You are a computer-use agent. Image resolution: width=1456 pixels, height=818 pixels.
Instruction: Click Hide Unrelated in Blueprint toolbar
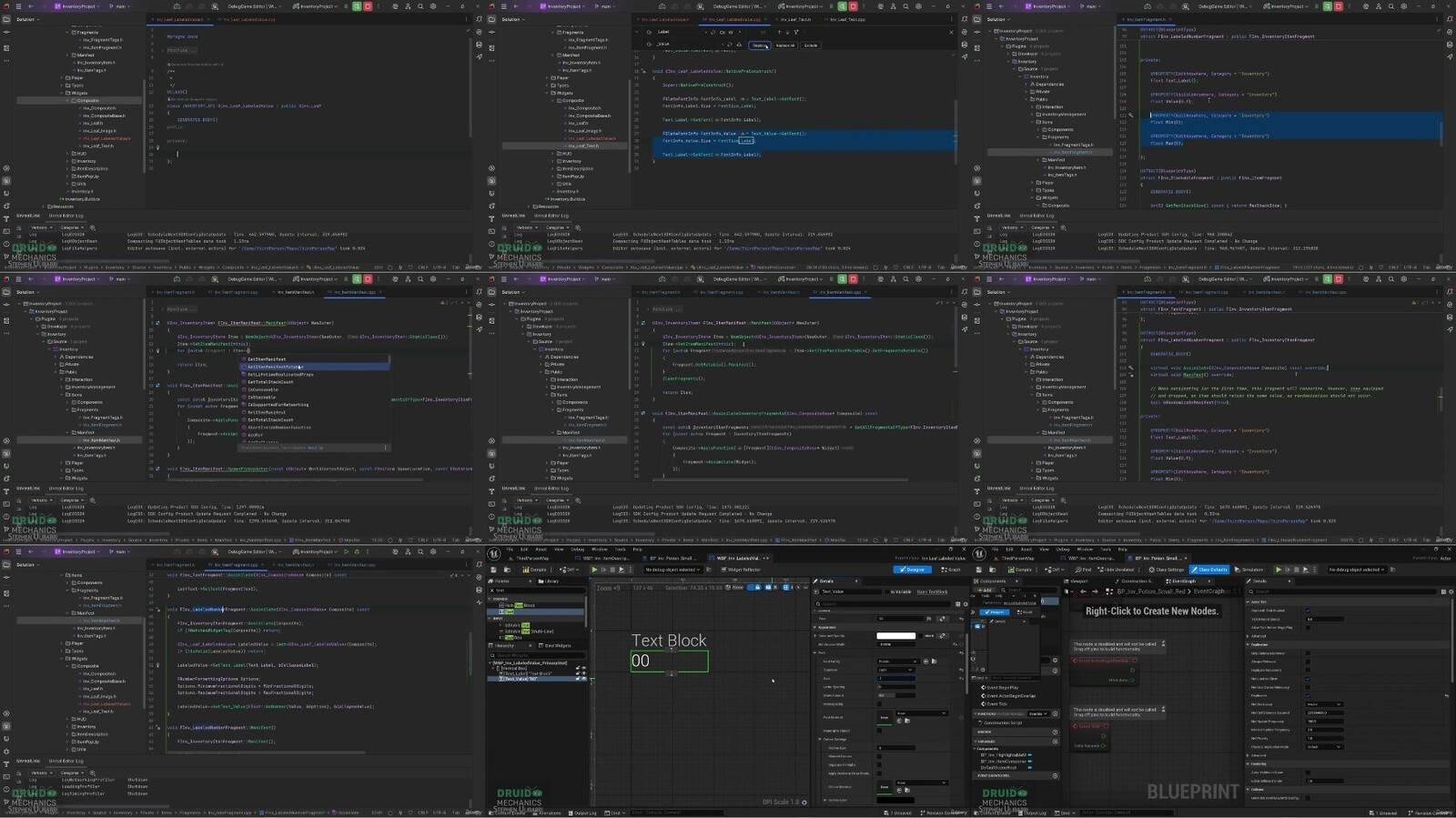coord(1118,570)
